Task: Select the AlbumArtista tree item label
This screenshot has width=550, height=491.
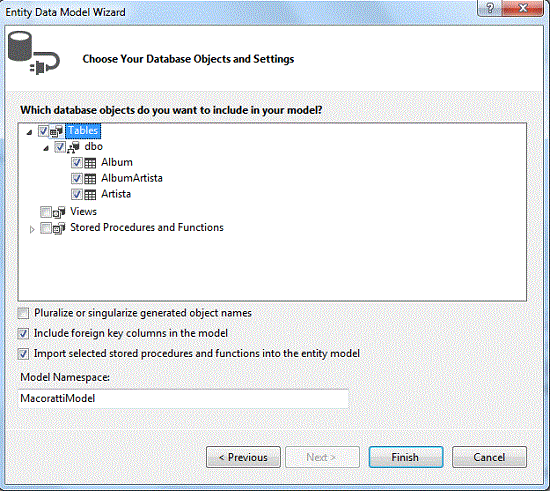Action: [x=132, y=178]
